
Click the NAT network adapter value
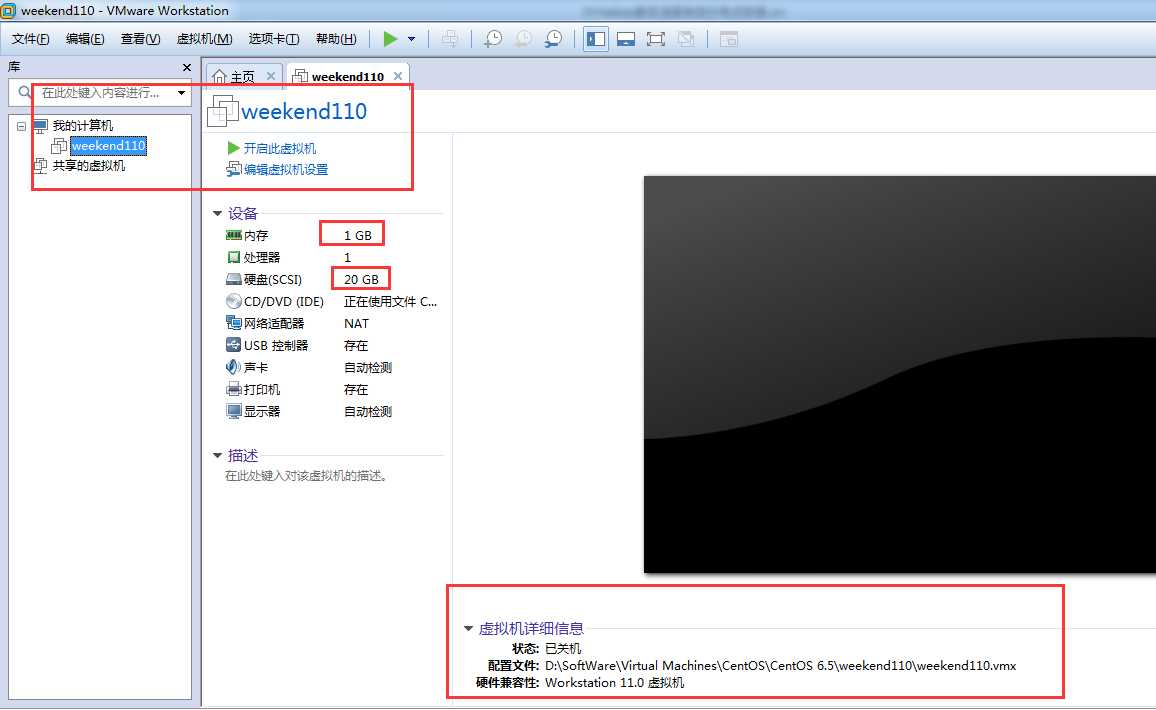[x=356, y=324]
